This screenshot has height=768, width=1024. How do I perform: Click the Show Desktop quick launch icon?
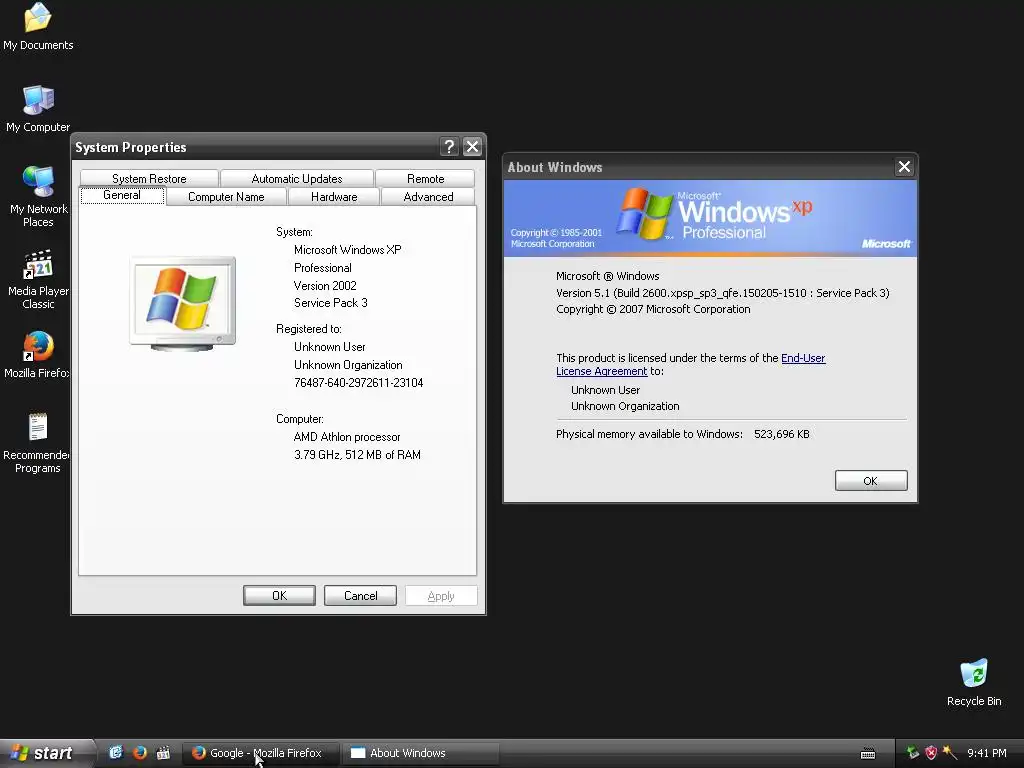[x=116, y=753]
